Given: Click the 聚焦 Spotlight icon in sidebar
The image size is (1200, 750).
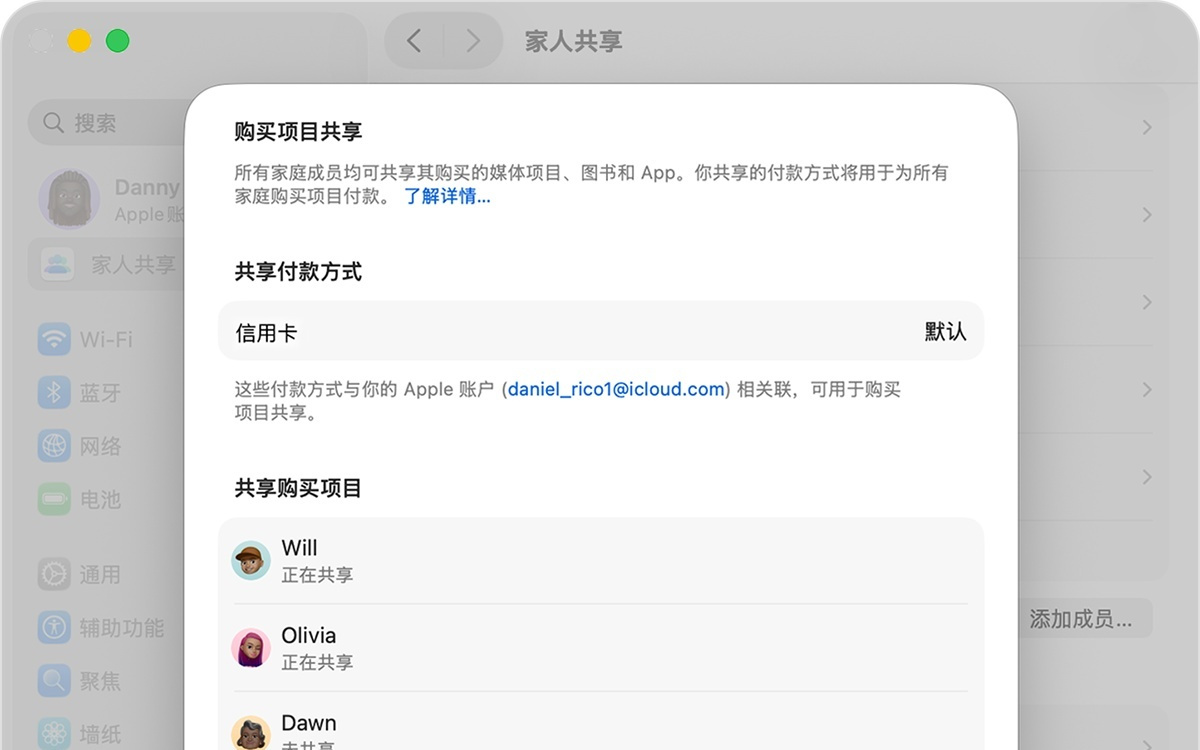Looking at the screenshot, I should click(53, 681).
